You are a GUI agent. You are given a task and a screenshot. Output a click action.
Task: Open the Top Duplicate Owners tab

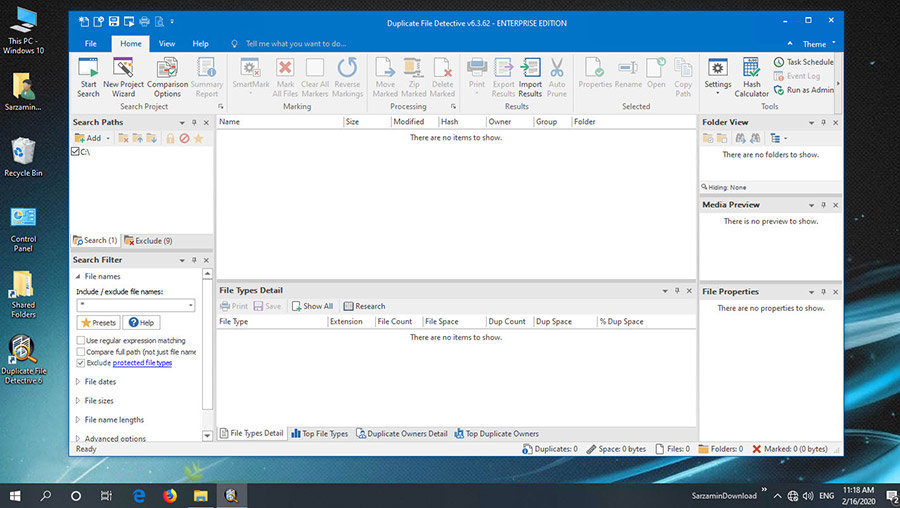(x=496, y=434)
